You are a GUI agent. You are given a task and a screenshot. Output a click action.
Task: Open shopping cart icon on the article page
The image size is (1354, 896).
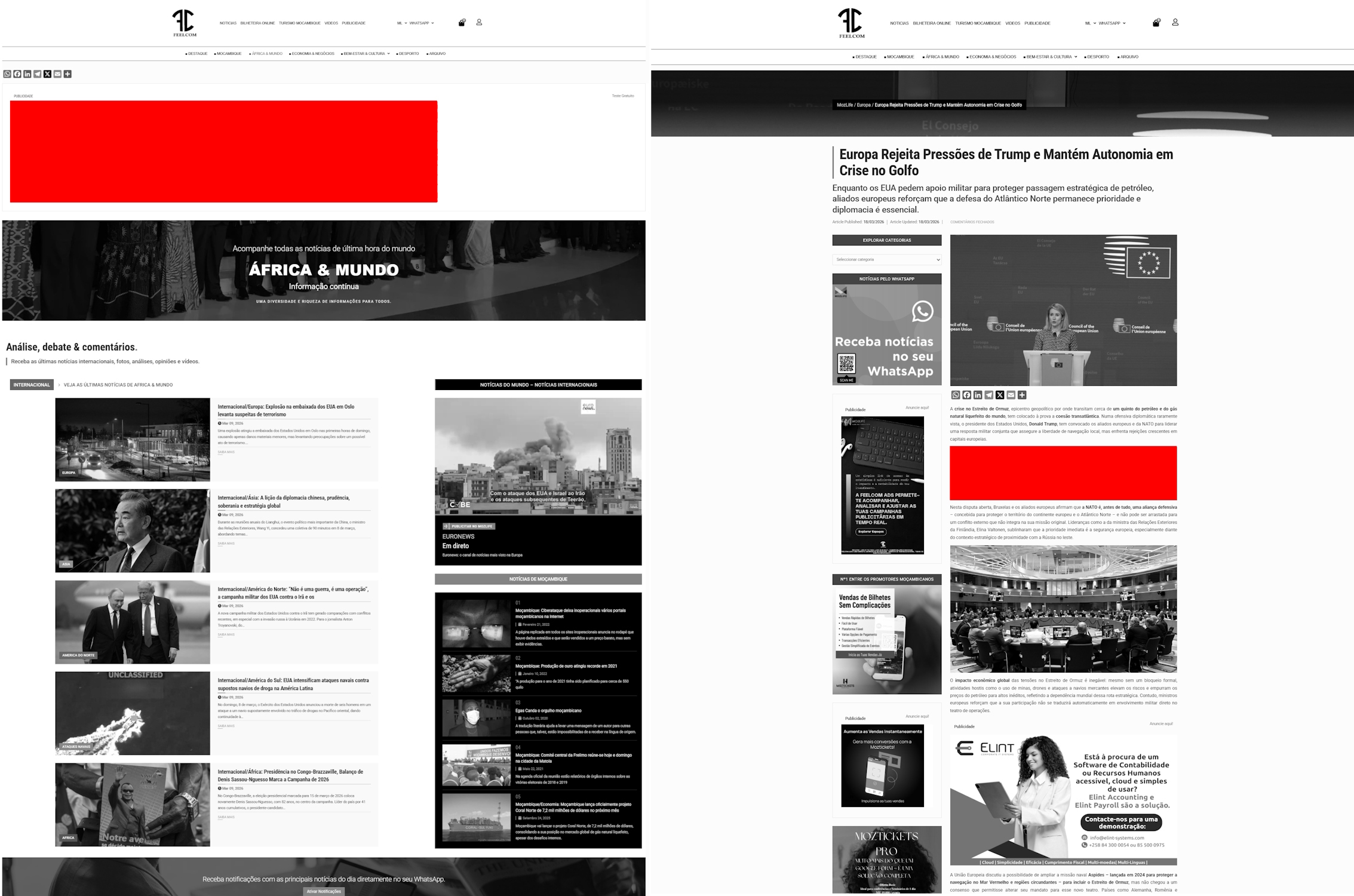point(1156,23)
